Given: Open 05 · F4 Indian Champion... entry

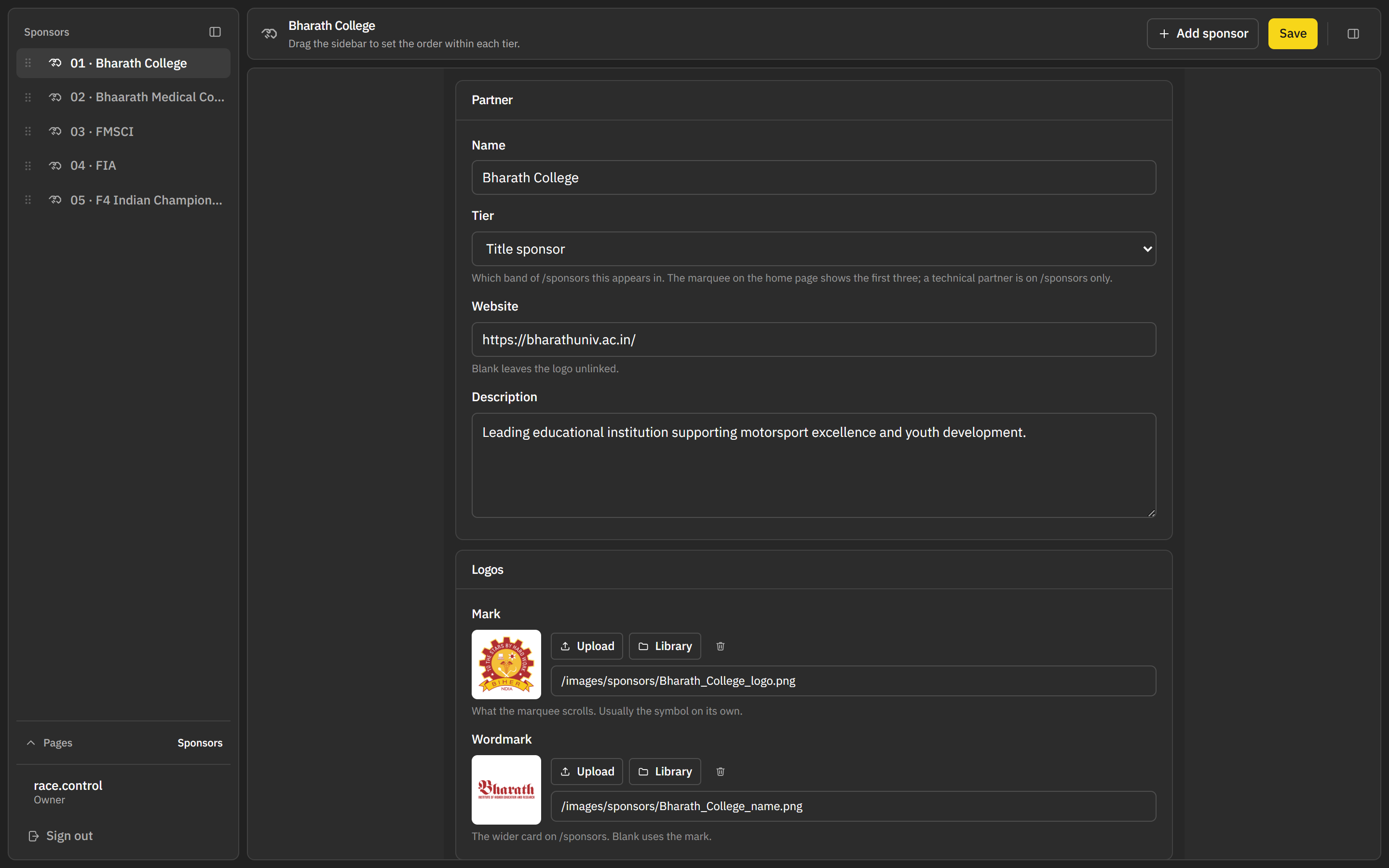Looking at the screenshot, I should click(x=123, y=200).
